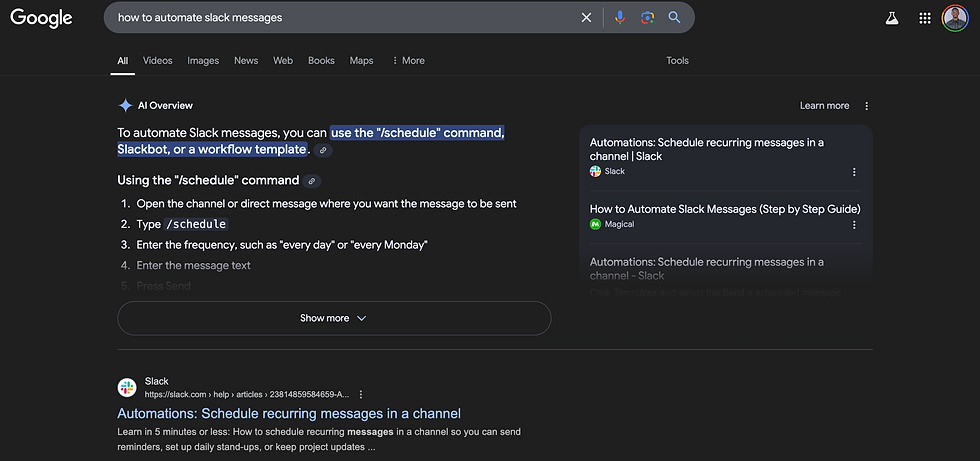Image resolution: width=980 pixels, height=461 pixels.
Task: Switch to the Maps tab
Action: pos(361,61)
